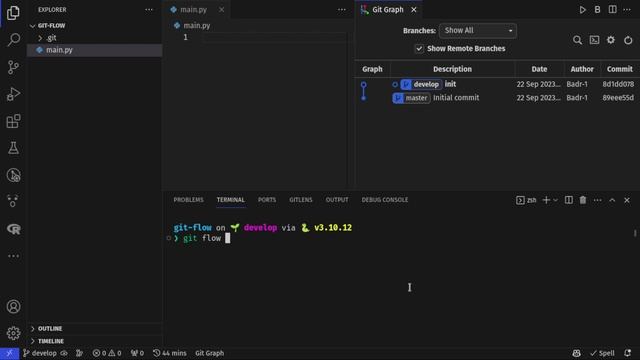Show additional activity bar views
This screenshot has height=360, width=640.
coord(13,256)
